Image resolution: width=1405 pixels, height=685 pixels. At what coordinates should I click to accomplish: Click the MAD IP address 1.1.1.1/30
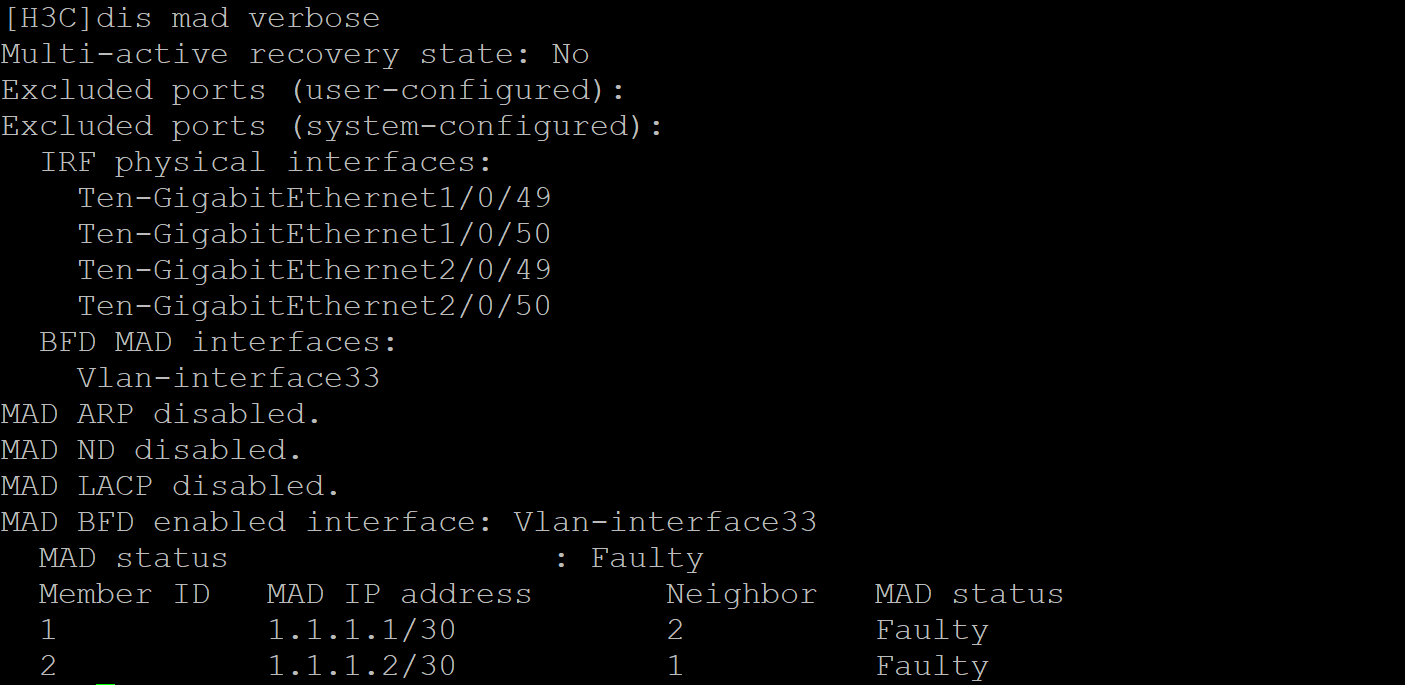tap(361, 630)
